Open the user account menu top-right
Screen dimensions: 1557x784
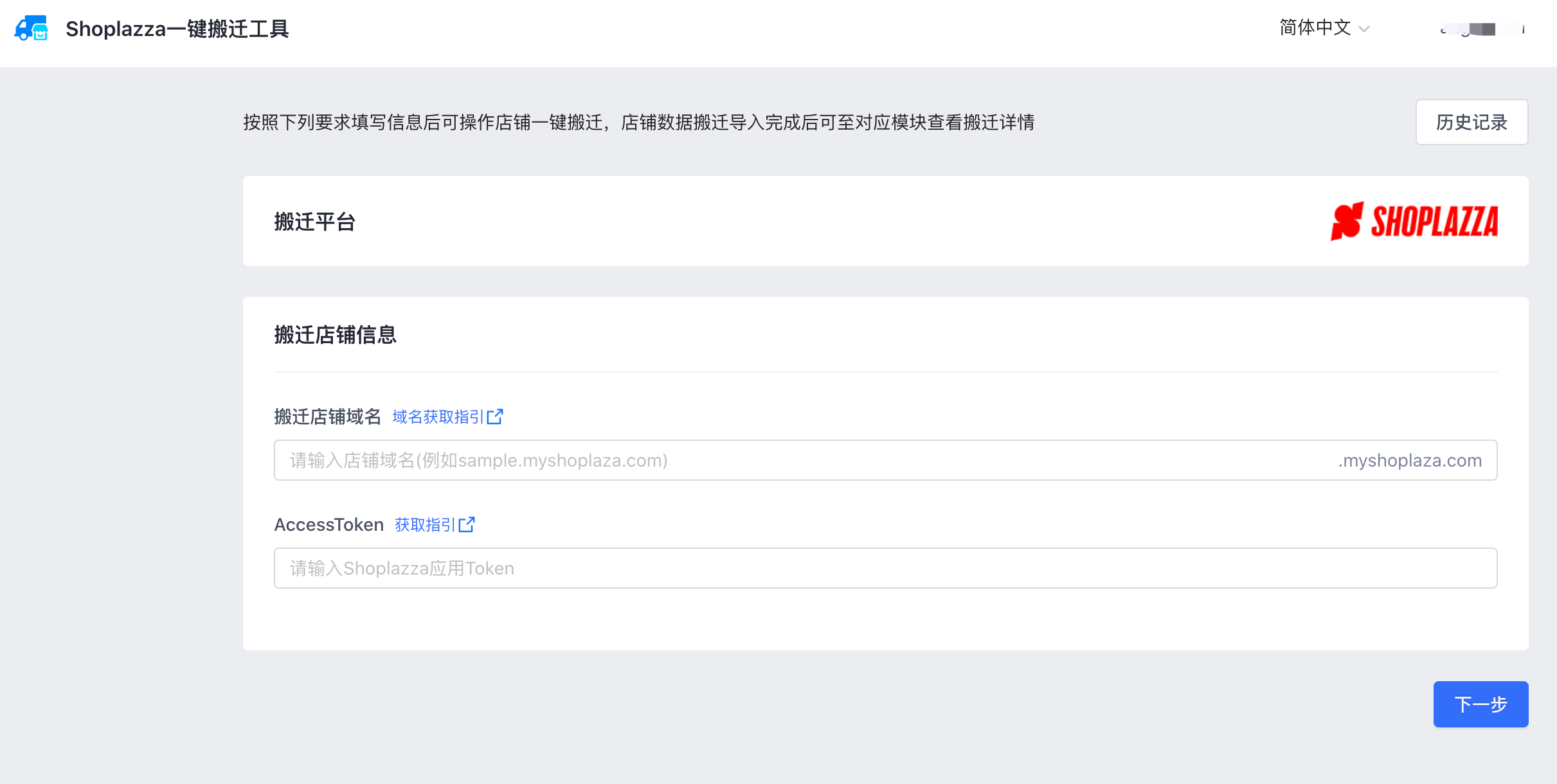[x=1482, y=29]
